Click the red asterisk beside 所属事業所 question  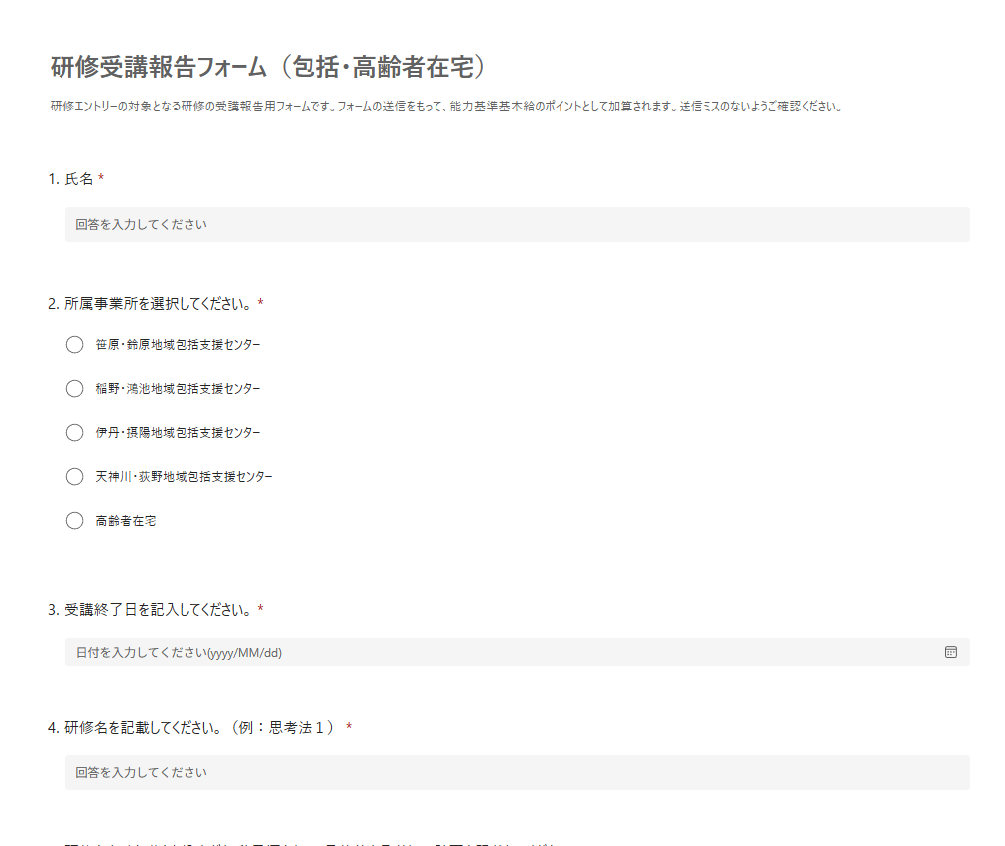click(x=261, y=303)
